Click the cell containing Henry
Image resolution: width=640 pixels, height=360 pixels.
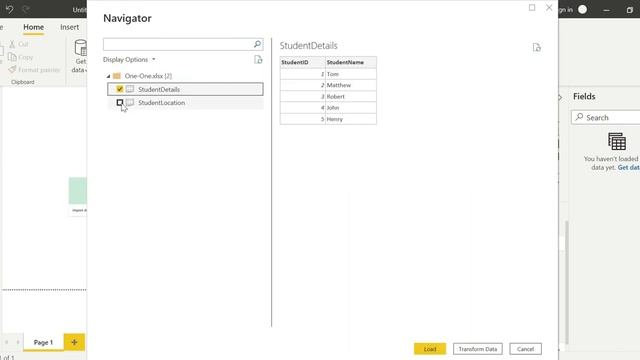[351, 119]
